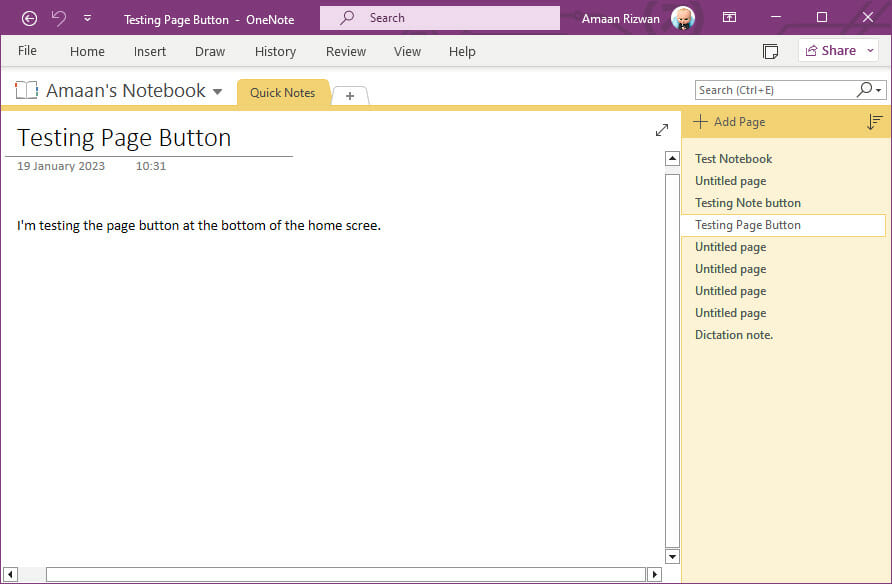The height and width of the screenshot is (584, 892).
Task: Switch to the Insert tab
Action: click(150, 51)
